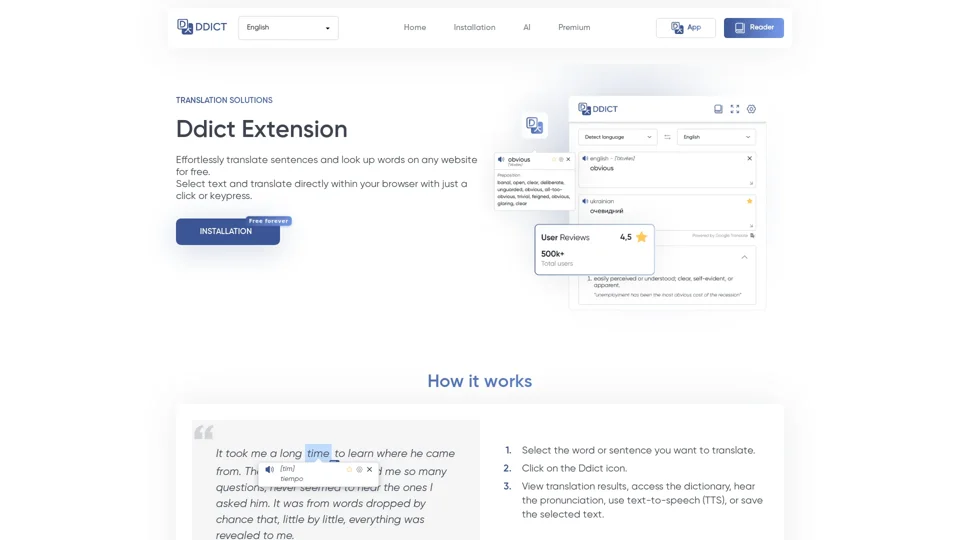Open the settings gear in the DDICT panel

[751, 109]
